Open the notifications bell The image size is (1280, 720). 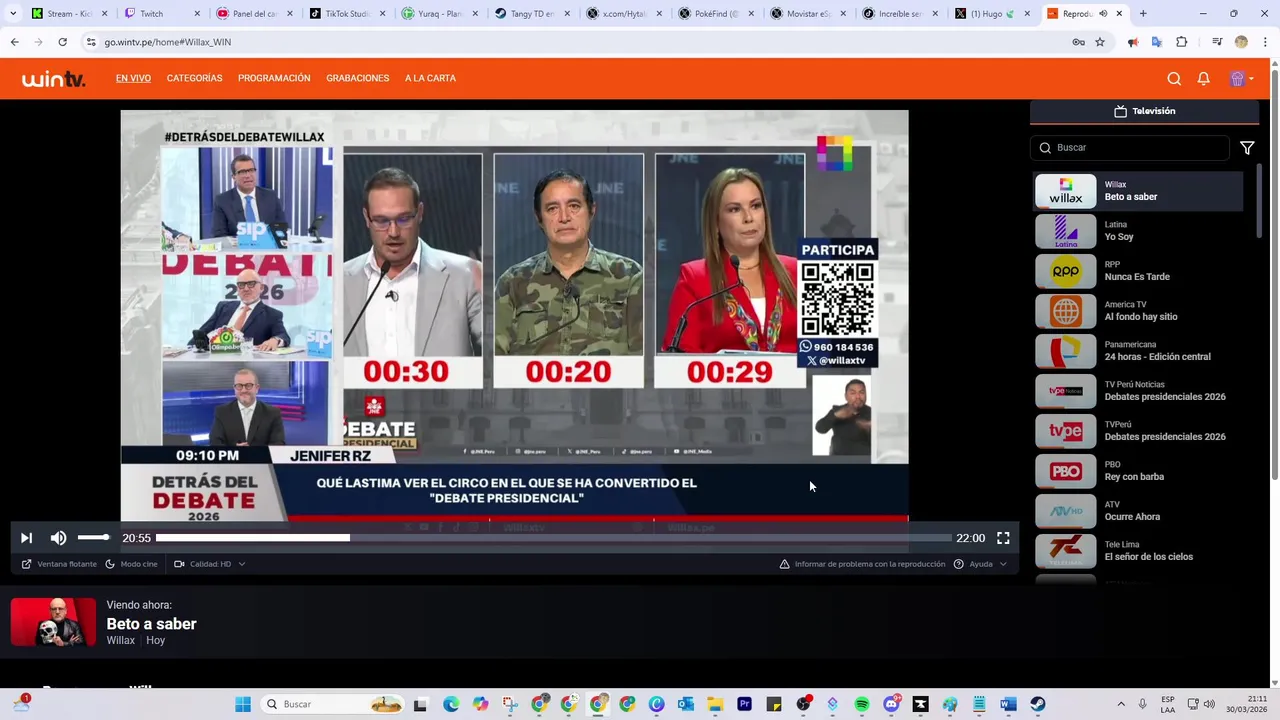click(x=1204, y=79)
